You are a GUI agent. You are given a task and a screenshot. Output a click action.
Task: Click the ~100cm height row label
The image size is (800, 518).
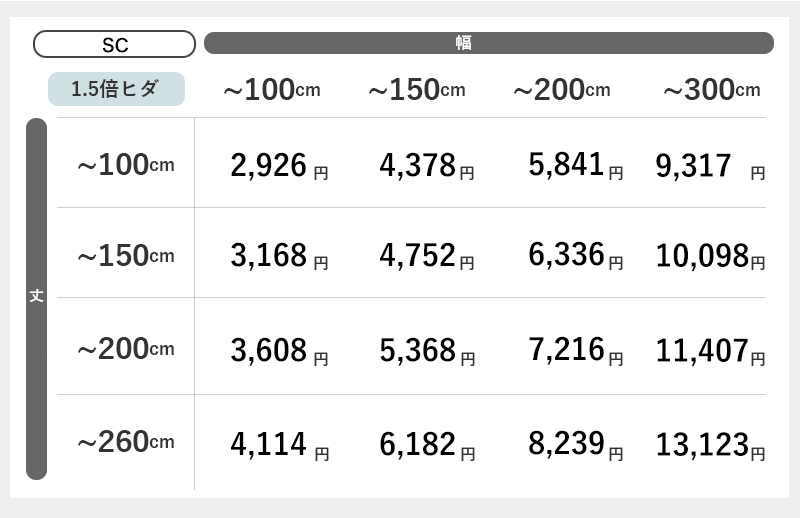click(126, 165)
